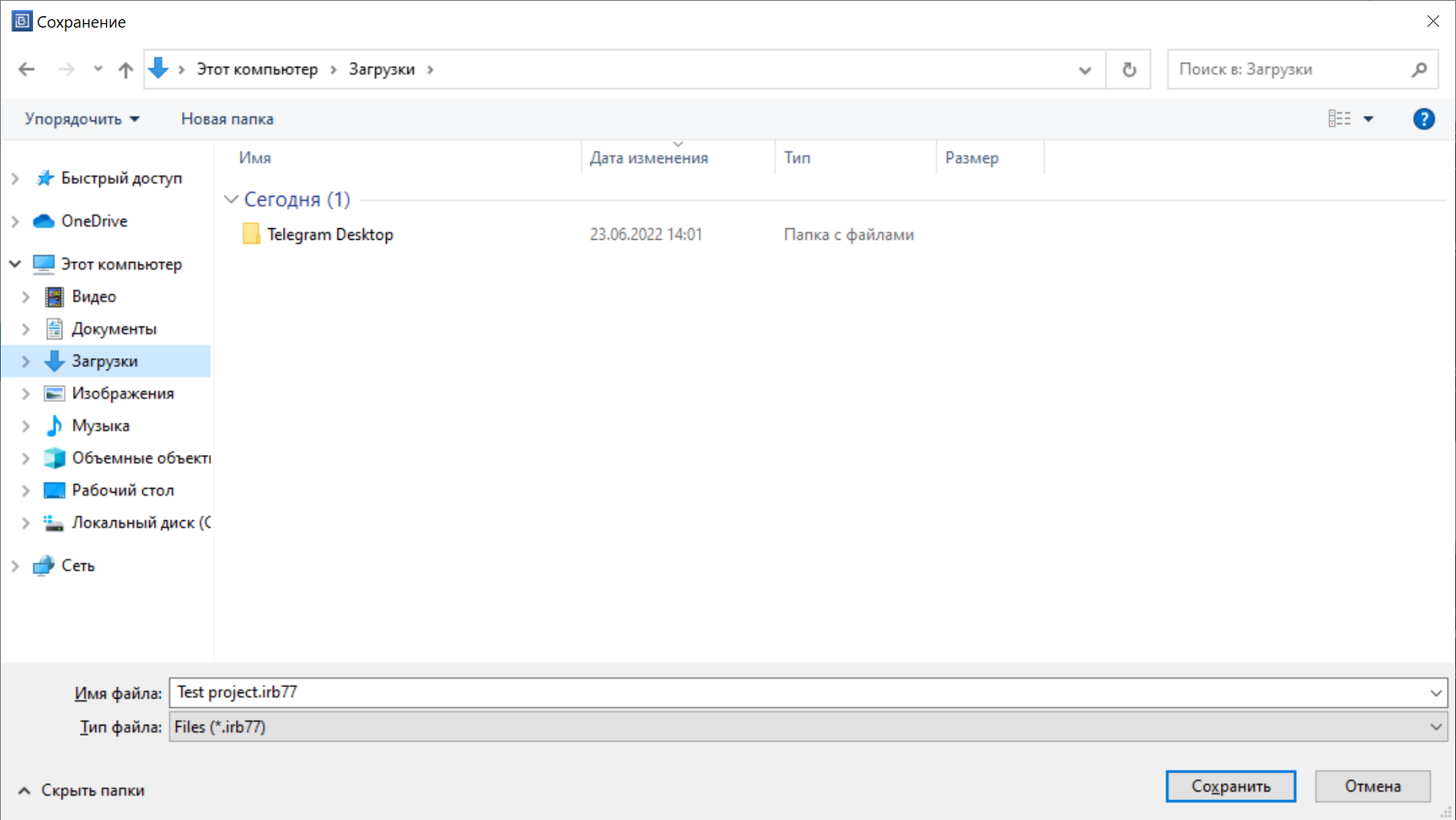Toggle Скрыть папки to hide folders

(x=81, y=790)
